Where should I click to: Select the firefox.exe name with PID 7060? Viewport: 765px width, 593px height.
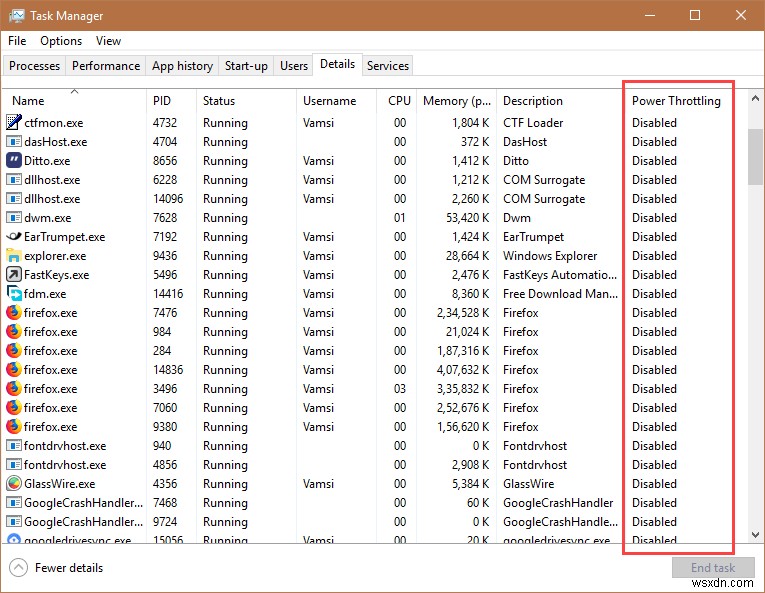50,408
